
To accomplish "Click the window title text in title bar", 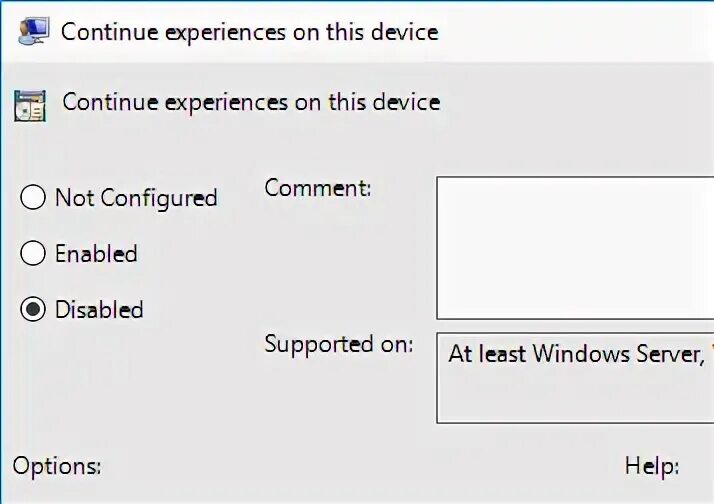I will click(249, 31).
